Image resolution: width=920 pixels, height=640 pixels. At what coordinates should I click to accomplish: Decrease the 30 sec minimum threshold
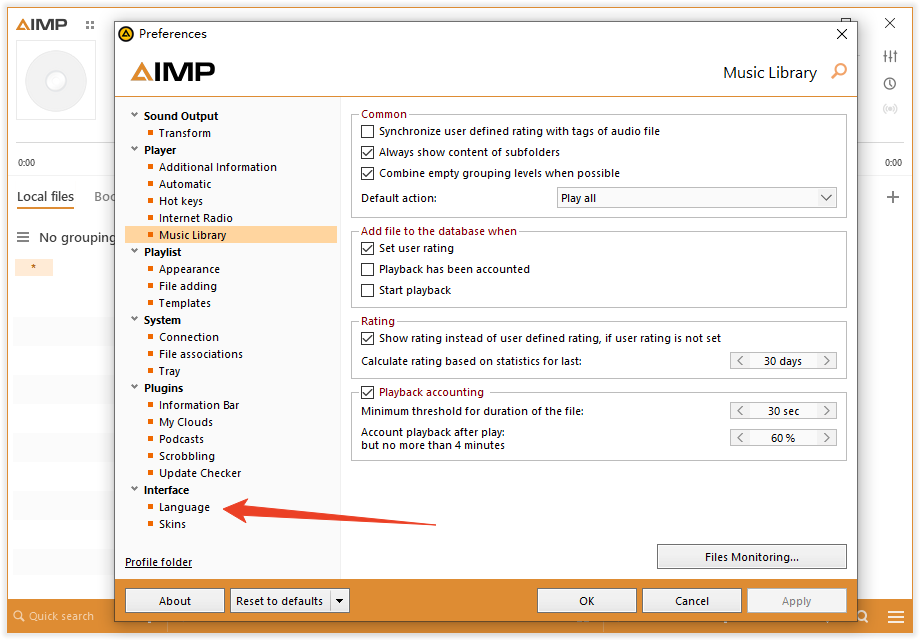[x=740, y=411]
